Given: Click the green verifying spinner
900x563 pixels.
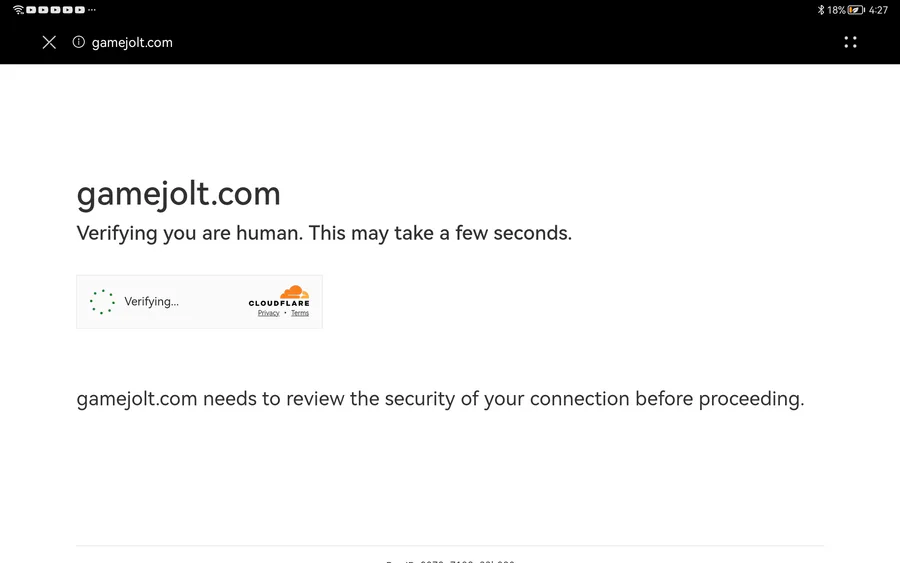Looking at the screenshot, I should click(102, 302).
